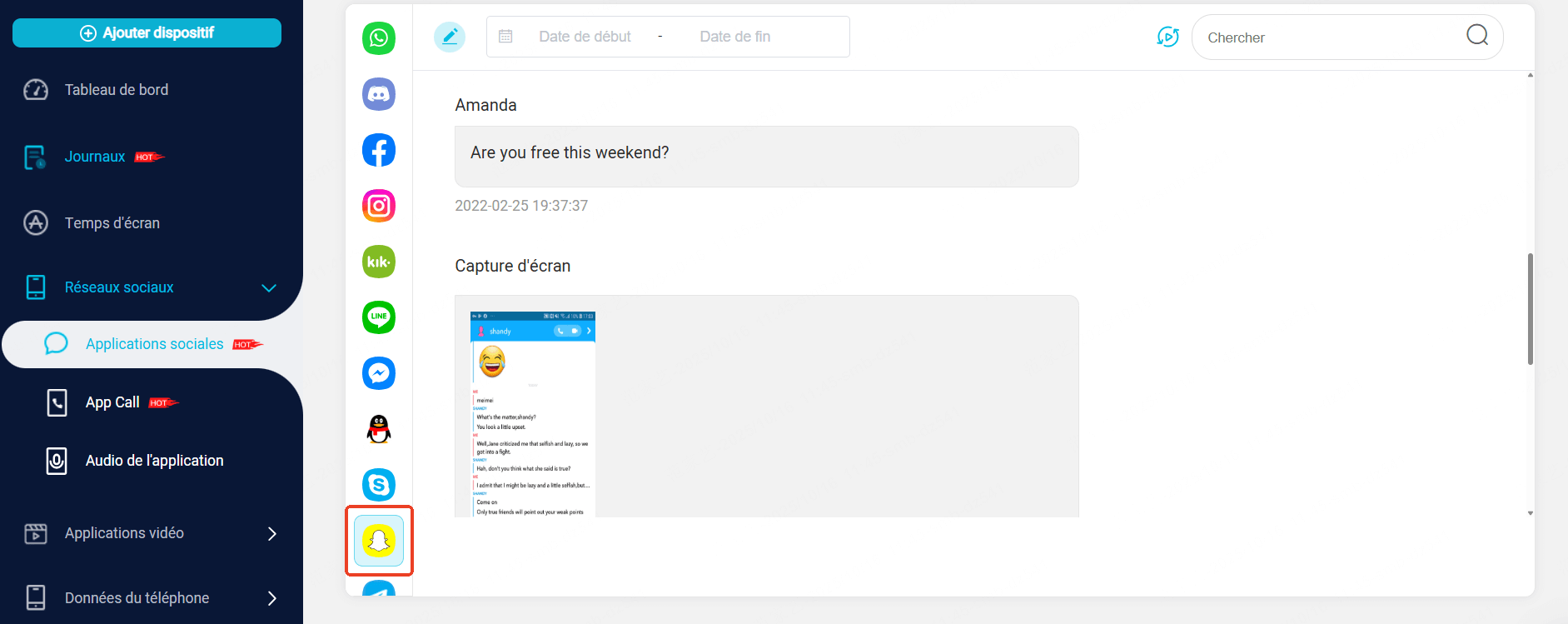The image size is (1568, 624).
Task: Expand Applications vidéo section
Action: pos(271,534)
